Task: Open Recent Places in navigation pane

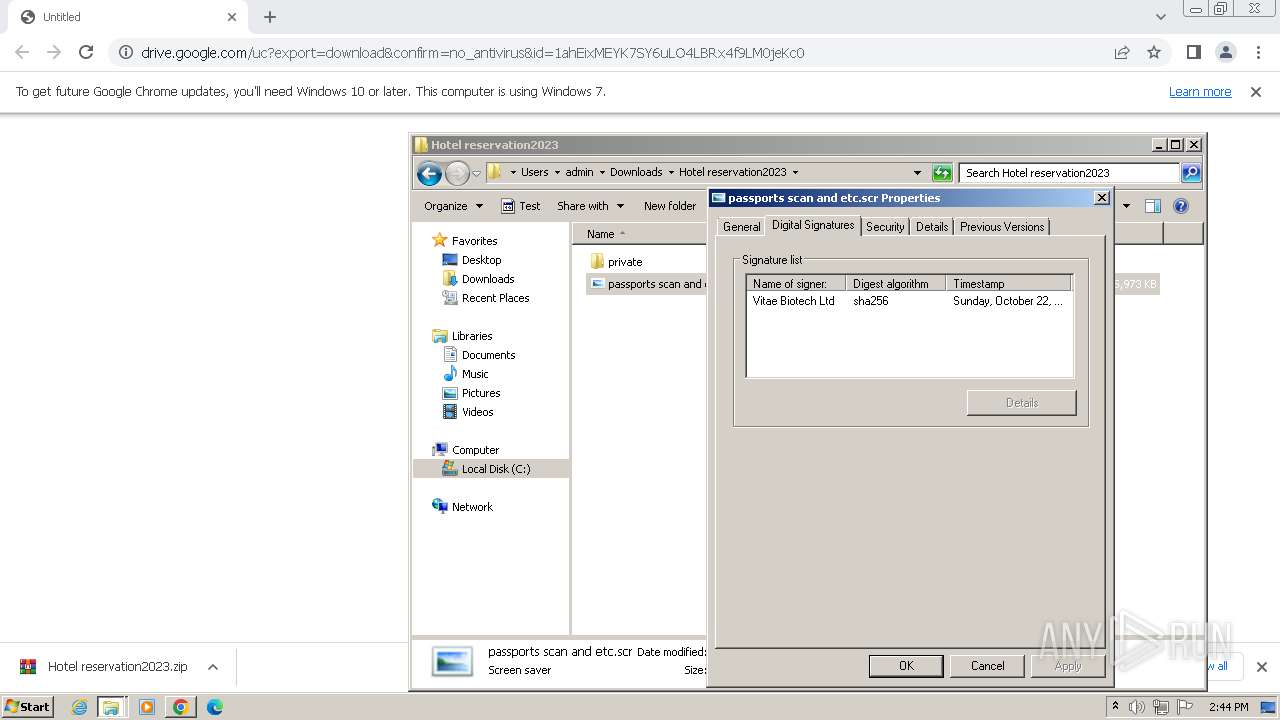Action: click(x=495, y=298)
